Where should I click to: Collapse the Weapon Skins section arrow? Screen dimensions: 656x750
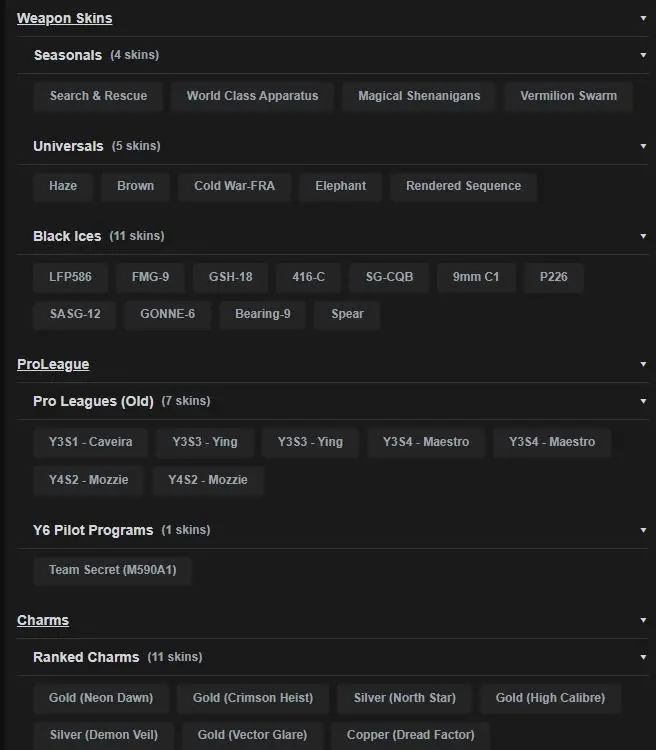(643, 18)
